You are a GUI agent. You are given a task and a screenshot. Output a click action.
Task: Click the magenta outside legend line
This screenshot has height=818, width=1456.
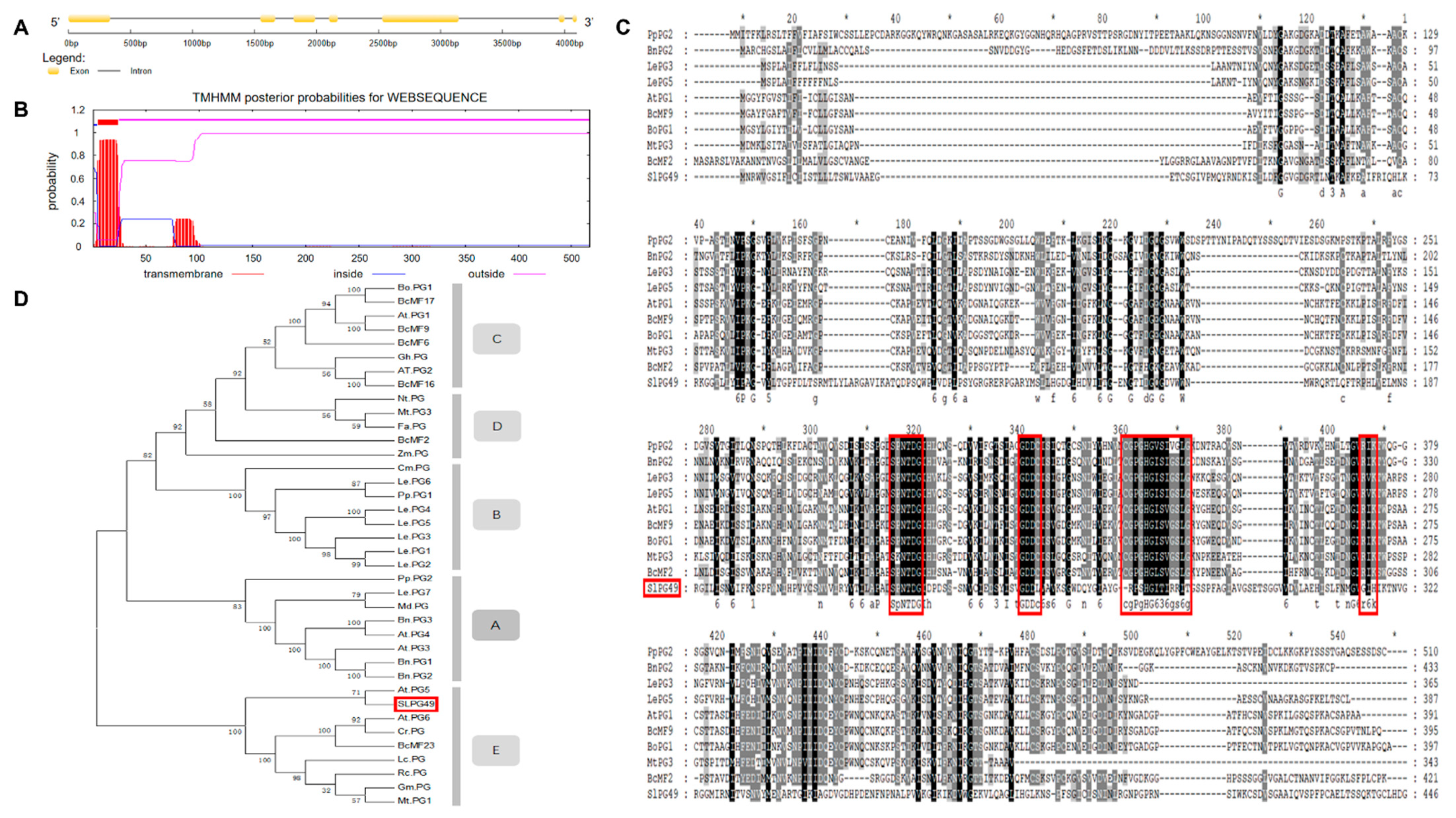(529, 274)
